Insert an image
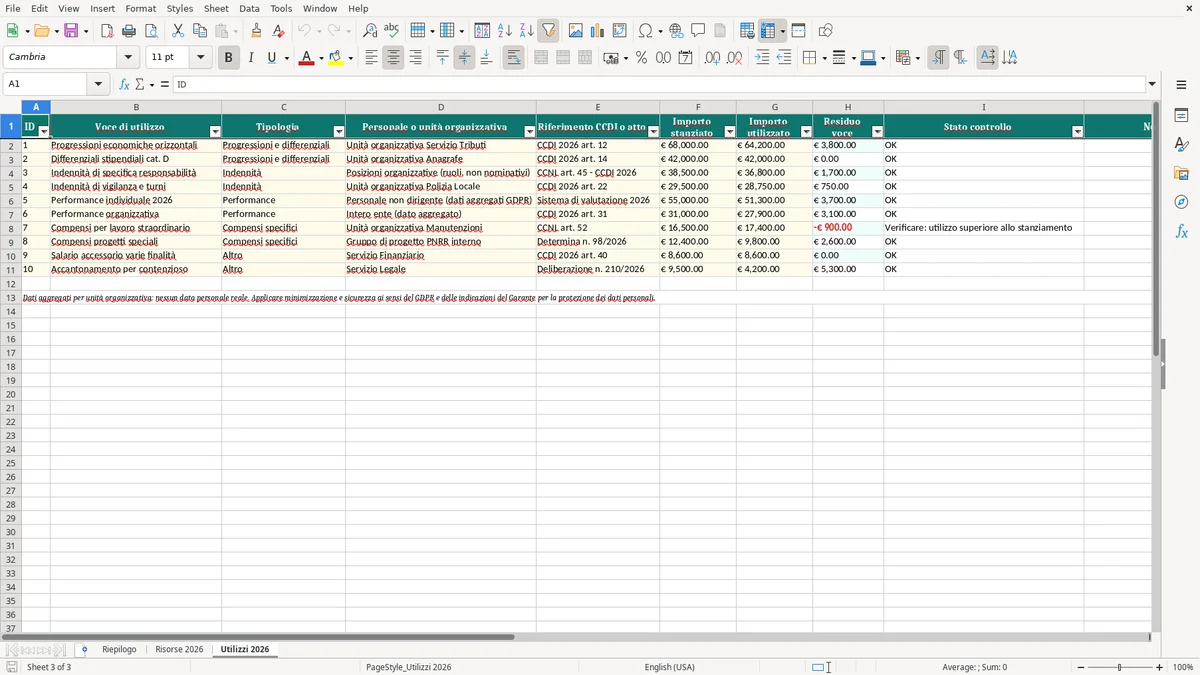 (x=576, y=31)
